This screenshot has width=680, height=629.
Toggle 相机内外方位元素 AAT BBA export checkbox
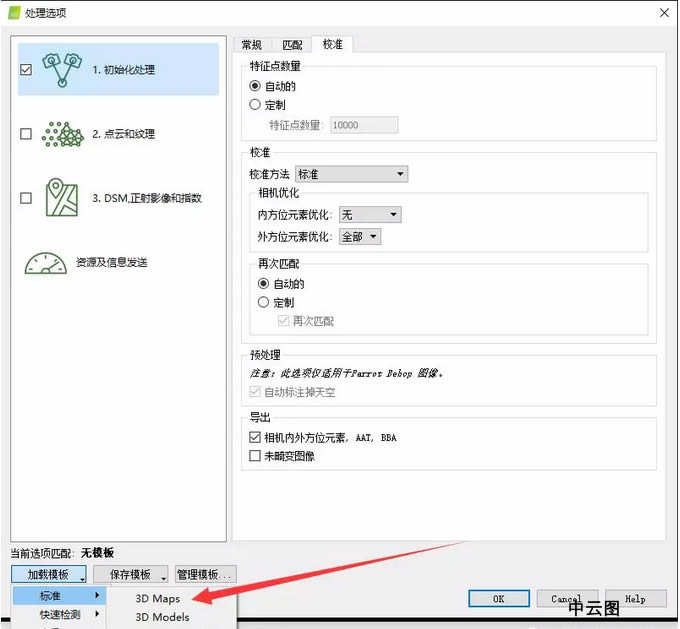click(255, 437)
